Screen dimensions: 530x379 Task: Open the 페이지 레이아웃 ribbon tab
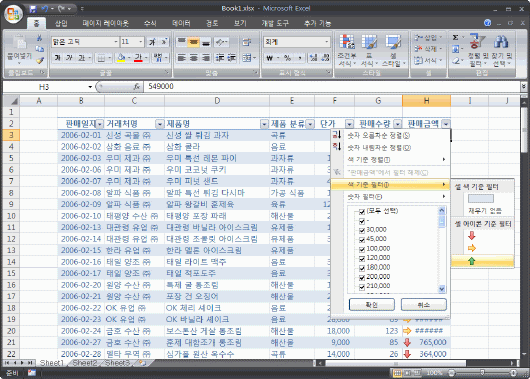[x=105, y=23]
